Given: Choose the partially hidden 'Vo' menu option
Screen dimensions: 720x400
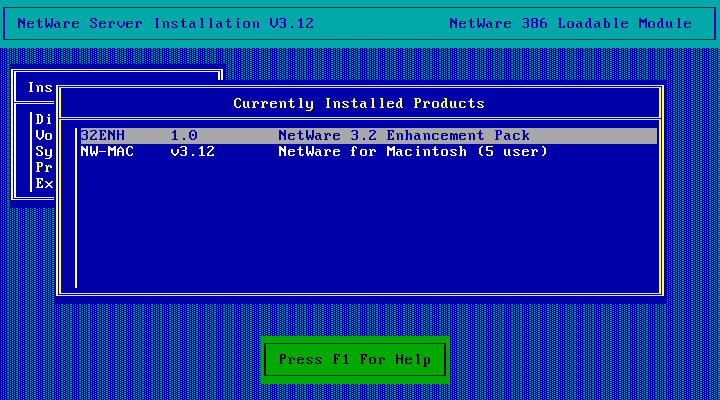Looking at the screenshot, I should coord(44,135).
